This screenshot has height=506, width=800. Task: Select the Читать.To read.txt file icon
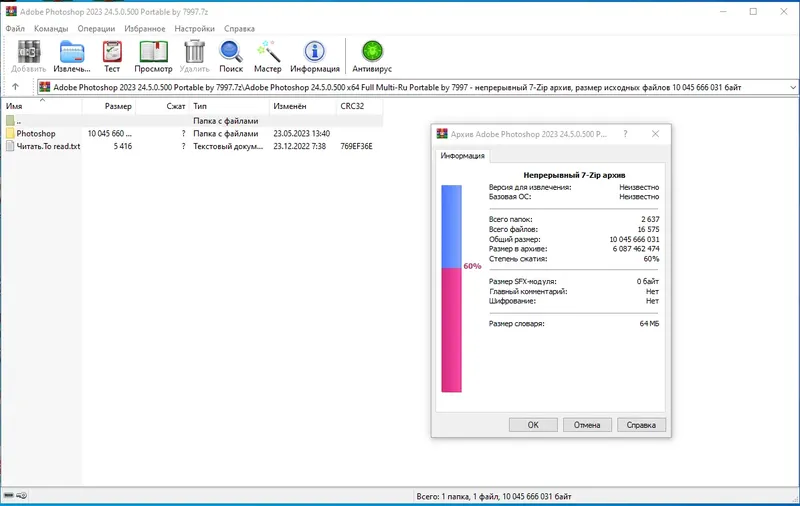[x=10, y=146]
